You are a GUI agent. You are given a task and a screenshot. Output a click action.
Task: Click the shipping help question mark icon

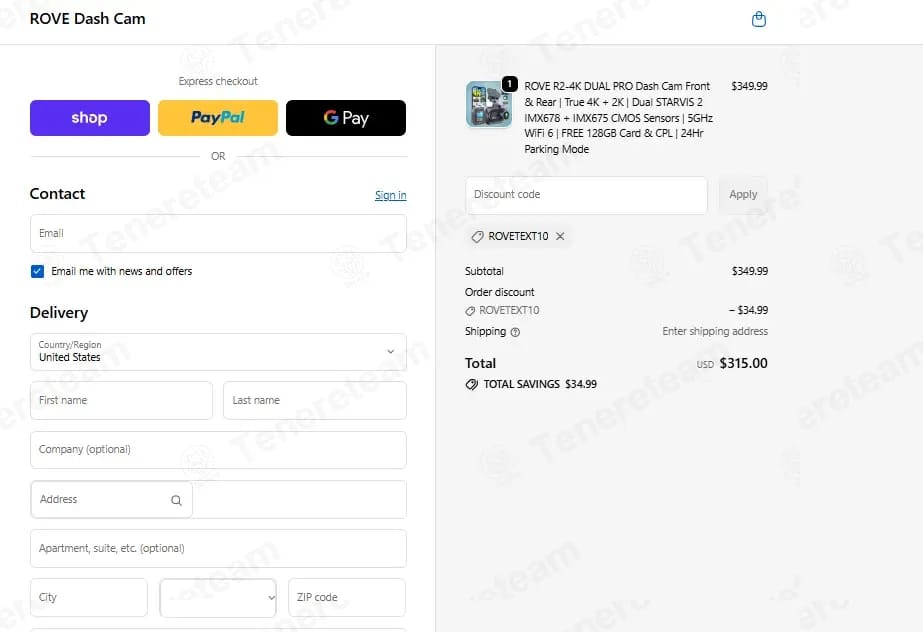(x=515, y=332)
